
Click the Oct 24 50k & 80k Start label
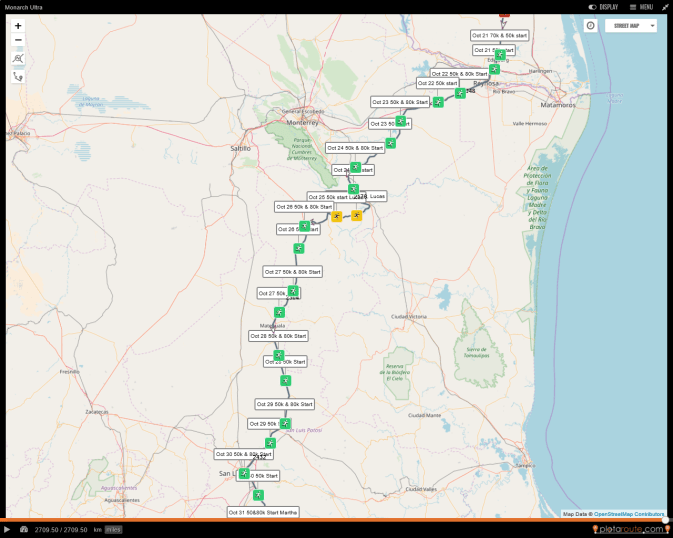[355, 148]
